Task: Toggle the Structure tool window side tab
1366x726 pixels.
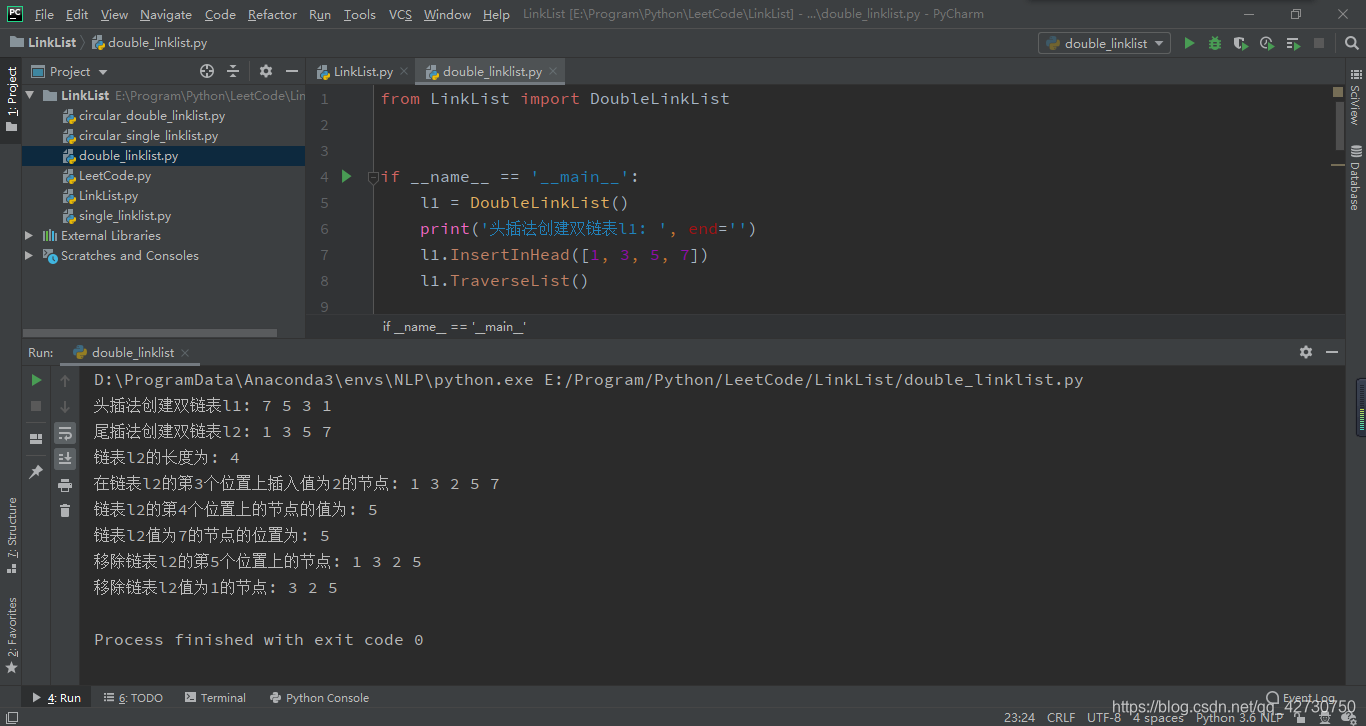Action: click(11, 535)
